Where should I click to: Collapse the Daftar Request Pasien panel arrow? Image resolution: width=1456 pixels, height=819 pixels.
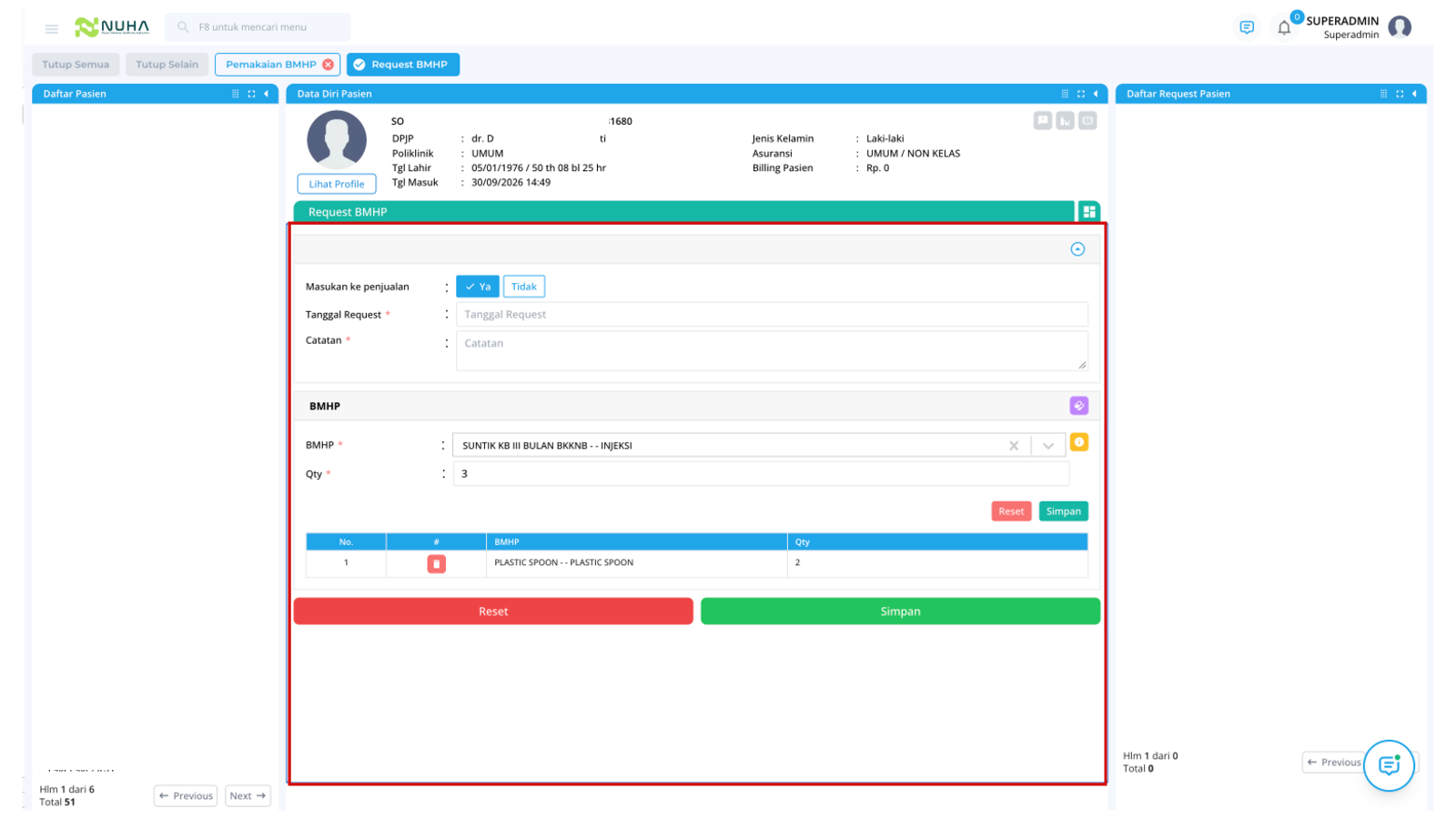(x=1414, y=94)
